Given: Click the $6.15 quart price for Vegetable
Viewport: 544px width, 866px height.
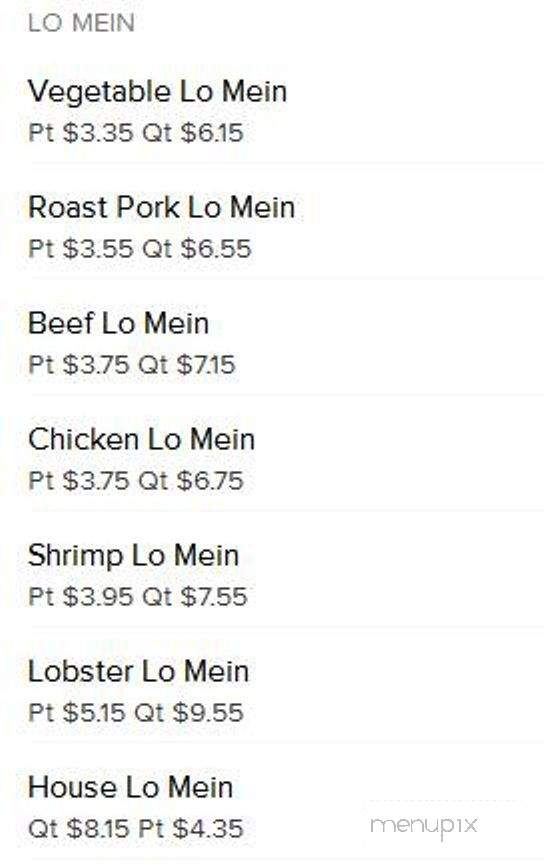Looking at the screenshot, I should [x=212, y=133].
